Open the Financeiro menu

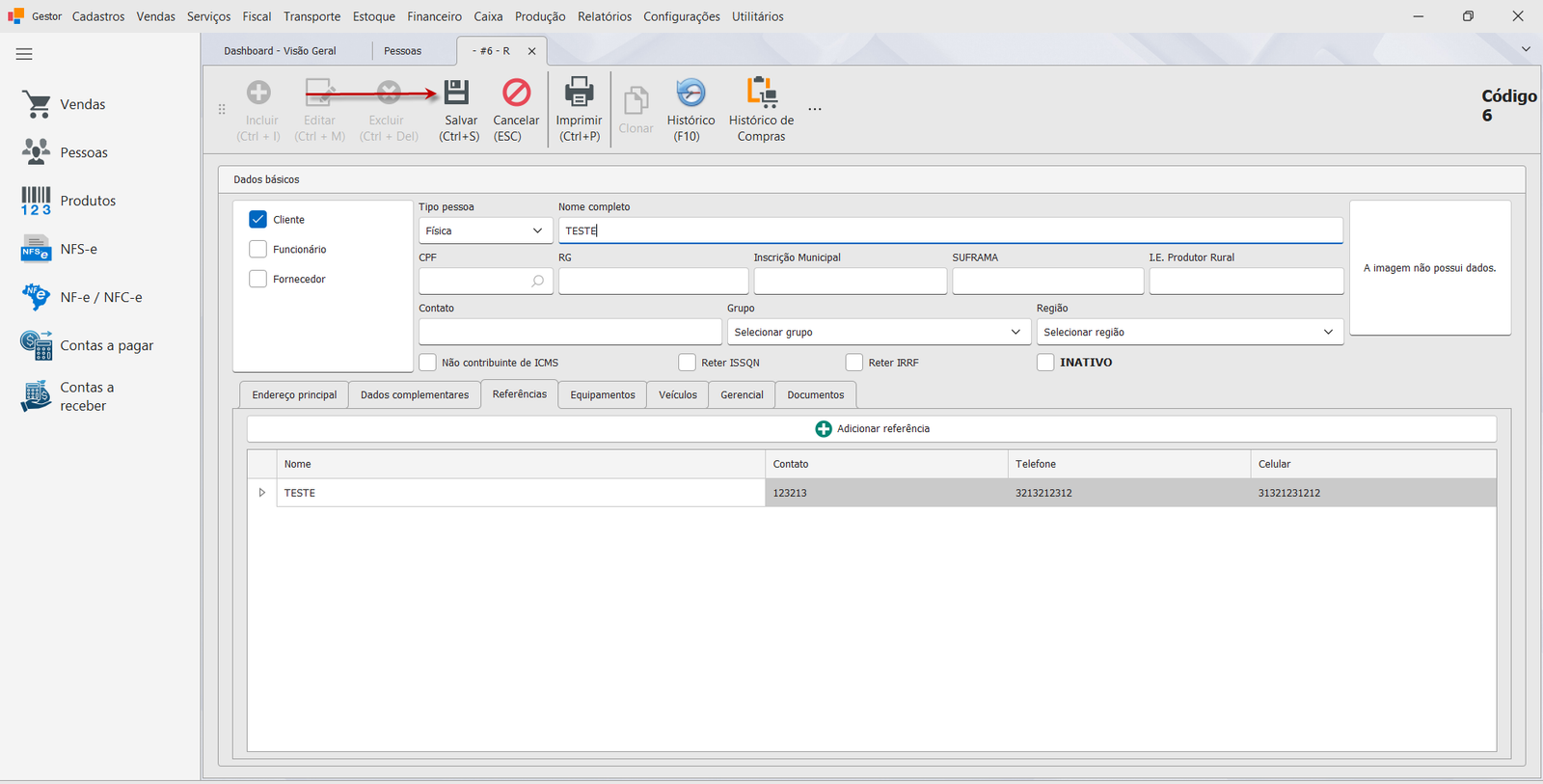434,16
